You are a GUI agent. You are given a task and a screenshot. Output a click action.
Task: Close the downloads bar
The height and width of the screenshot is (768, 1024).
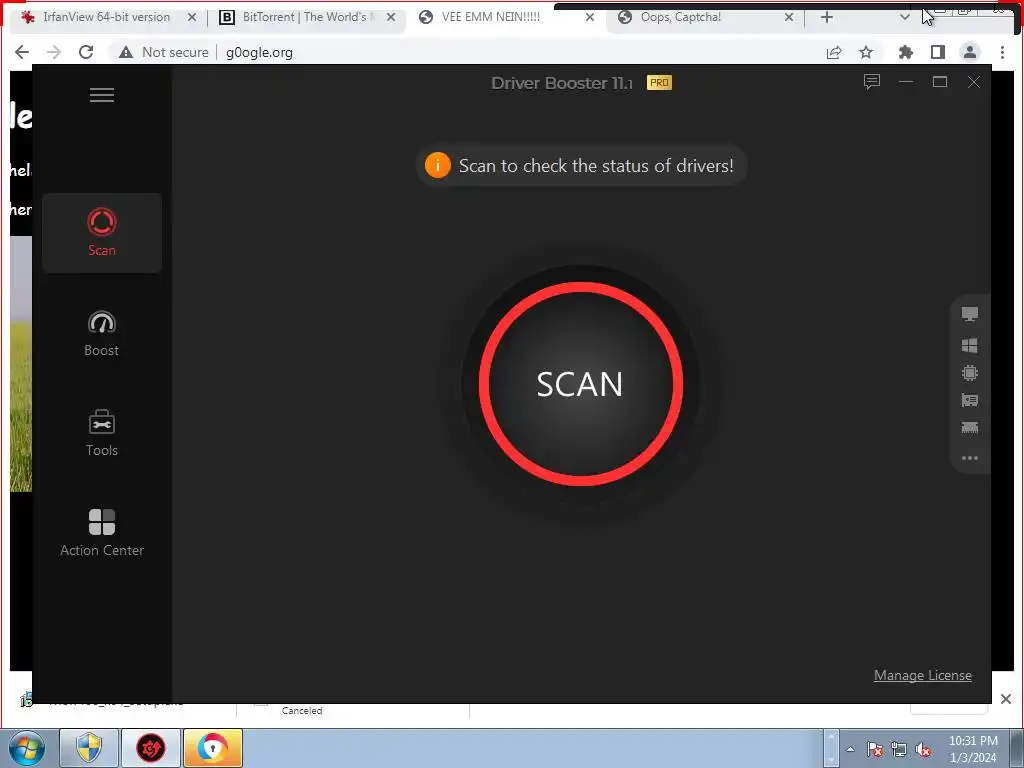(x=1006, y=699)
